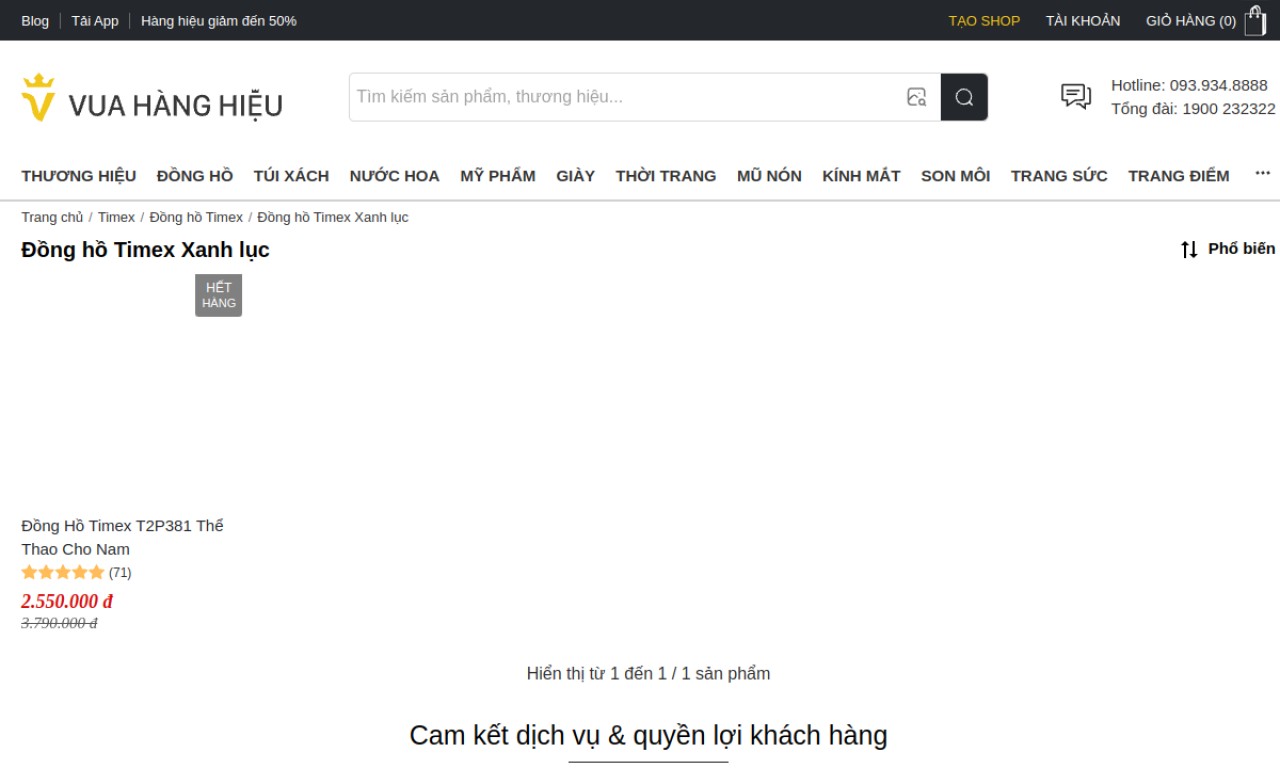Click the page heading Đồng hồ Timex Xanh lục
Image resolution: width=1280 pixels, height=768 pixels.
point(145,250)
